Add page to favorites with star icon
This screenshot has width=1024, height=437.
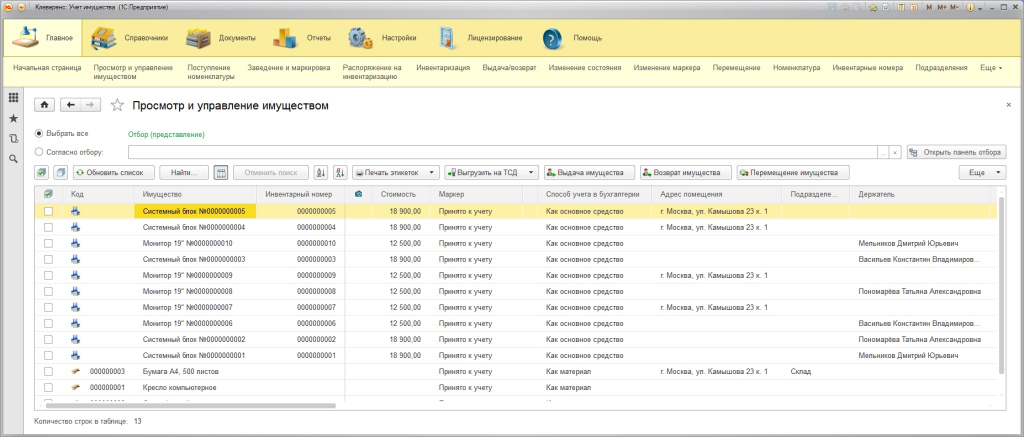coord(117,104)
